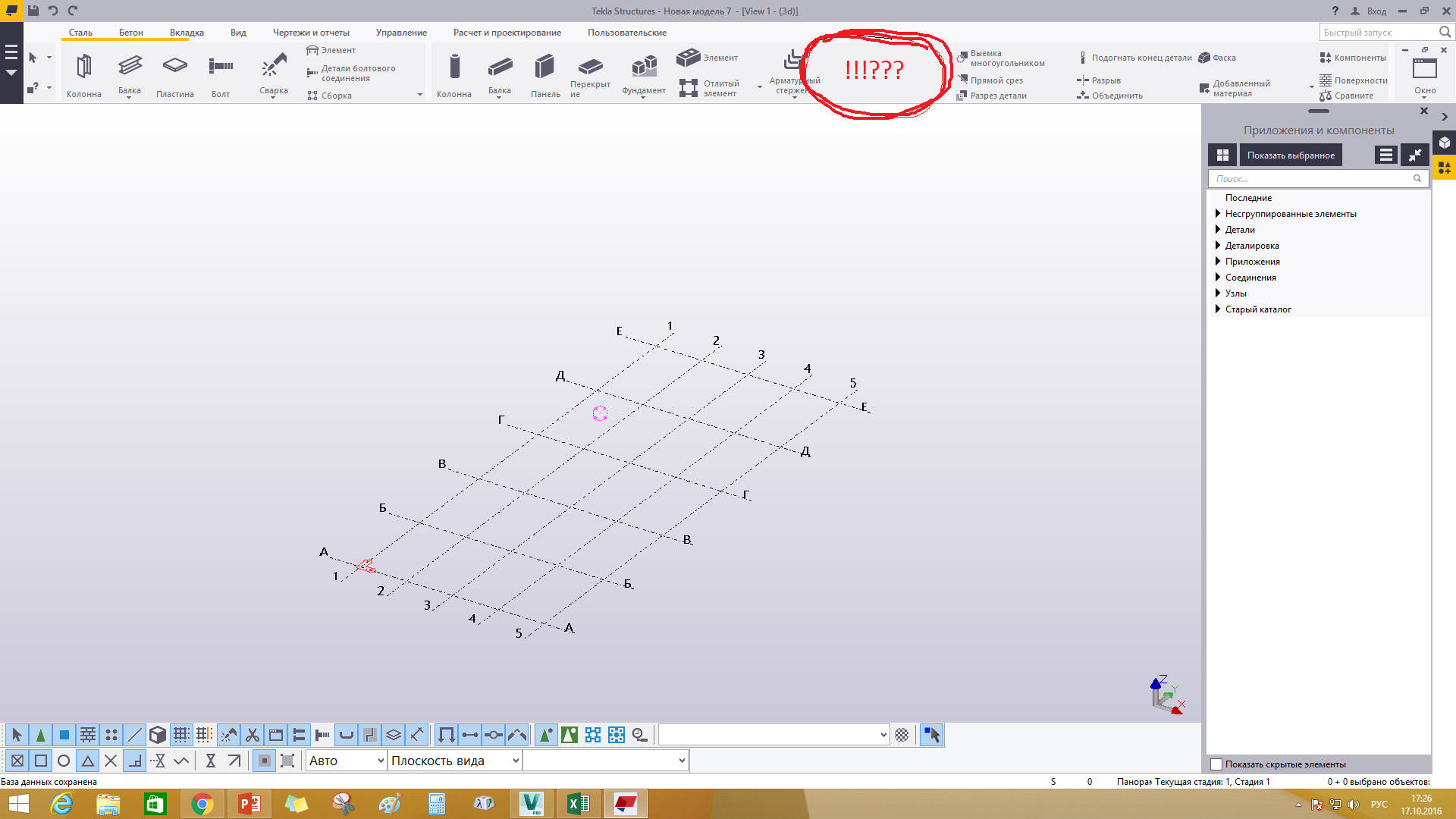The height and width of the screenshot is (819, 1456).
Task: Click the steel Beam (Балка) icon
Action: pyautogui.click(x=130, y=67)
